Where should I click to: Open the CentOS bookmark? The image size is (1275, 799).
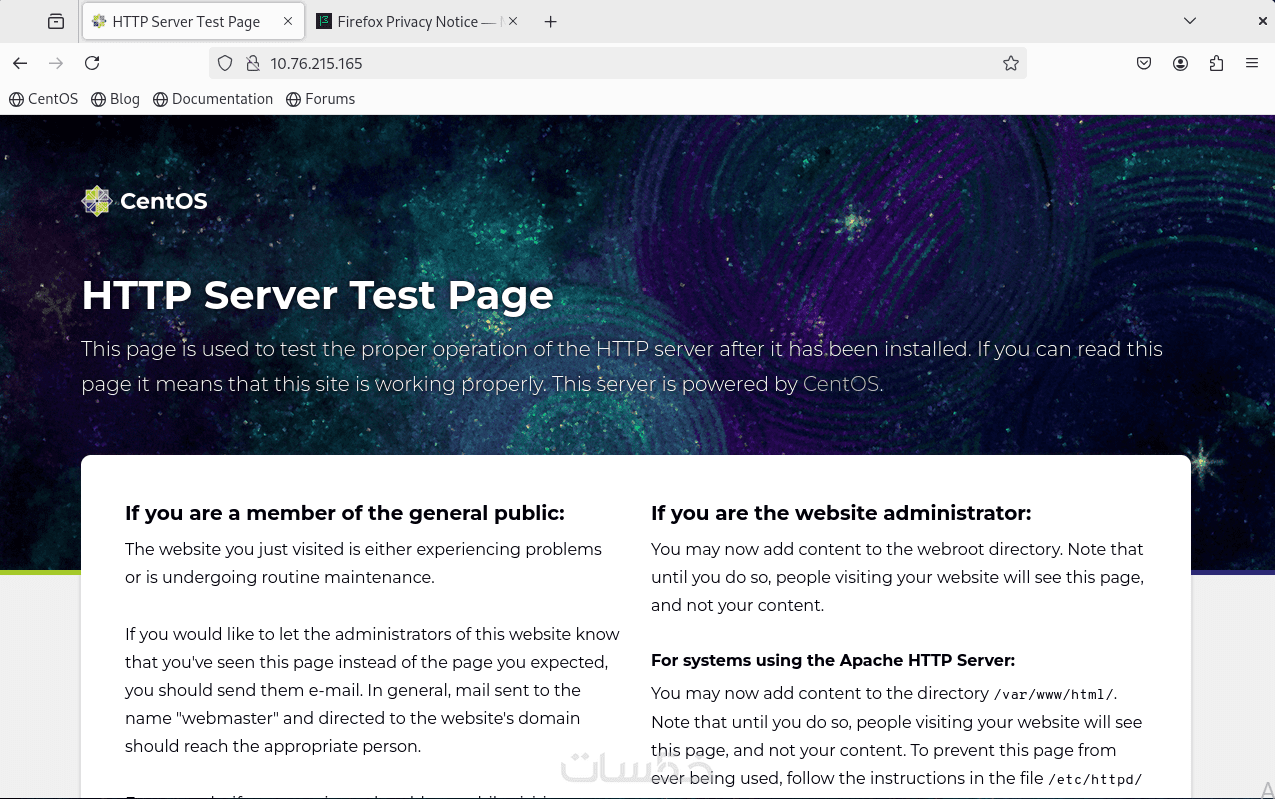tap(43, 99)
